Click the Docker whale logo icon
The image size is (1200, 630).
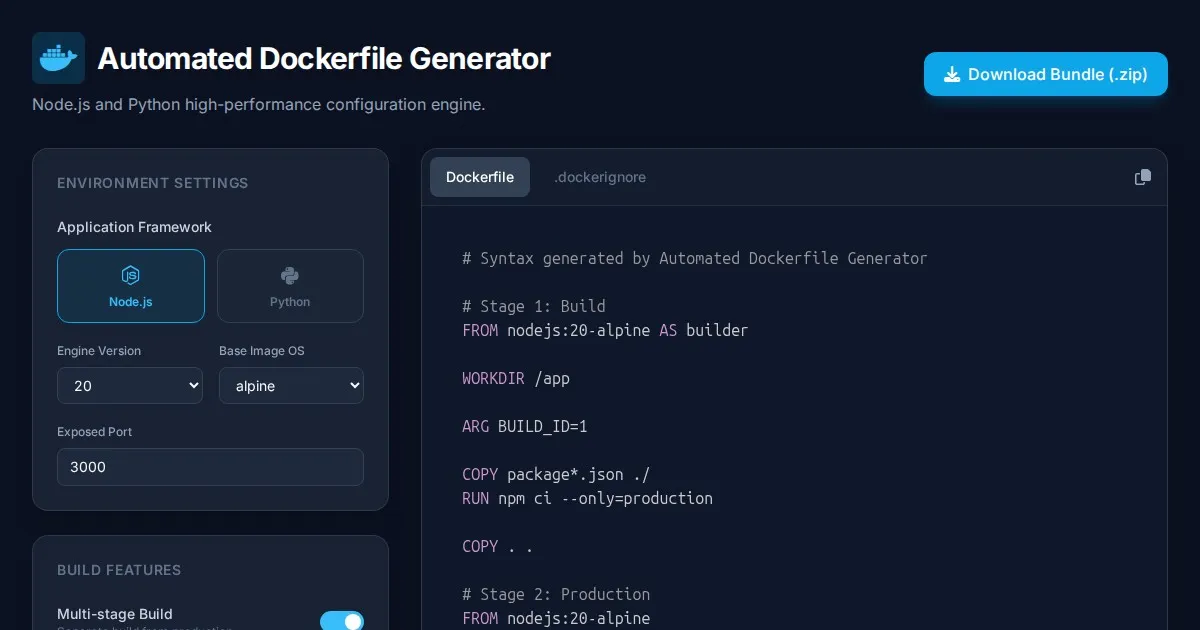[x=58, y=58]
